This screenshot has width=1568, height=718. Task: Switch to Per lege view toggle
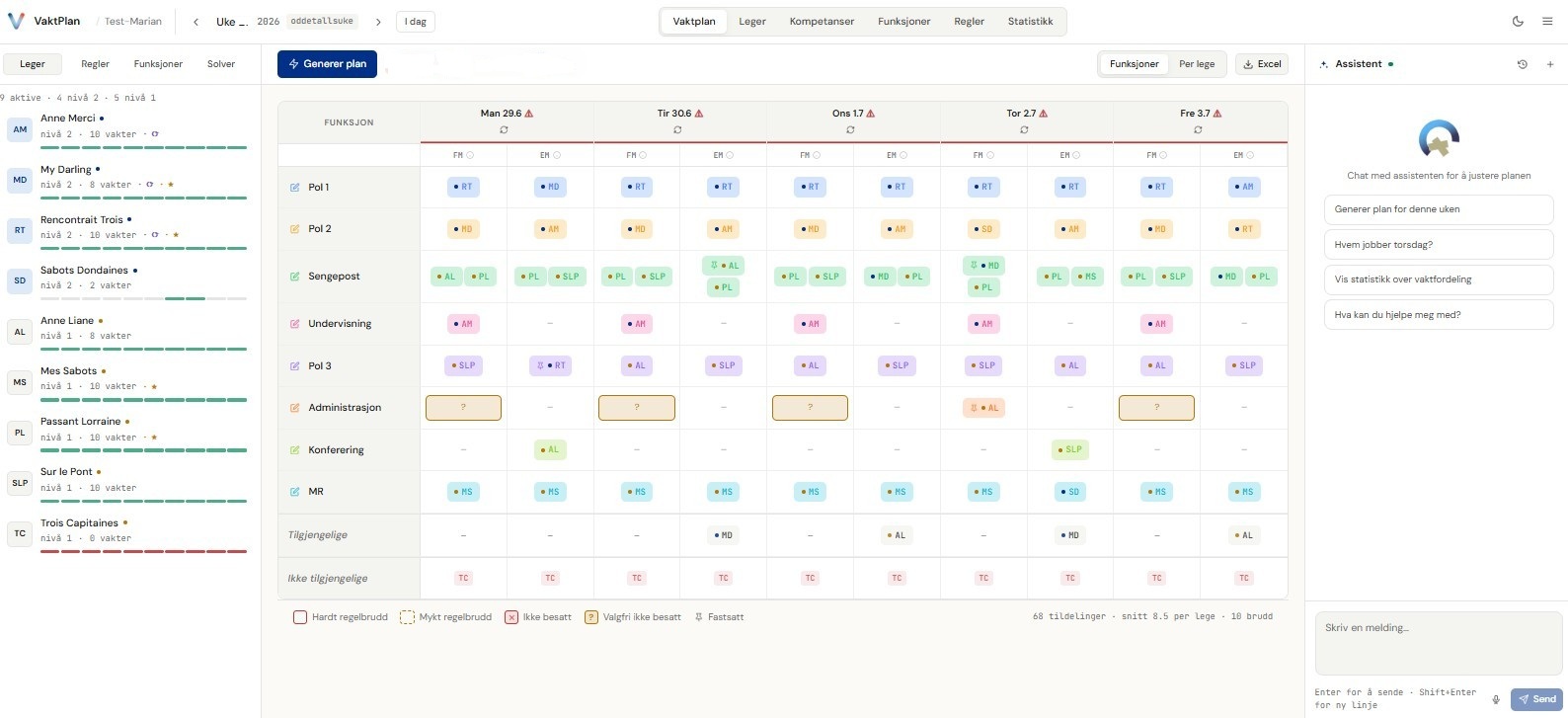click(1197, 64)
